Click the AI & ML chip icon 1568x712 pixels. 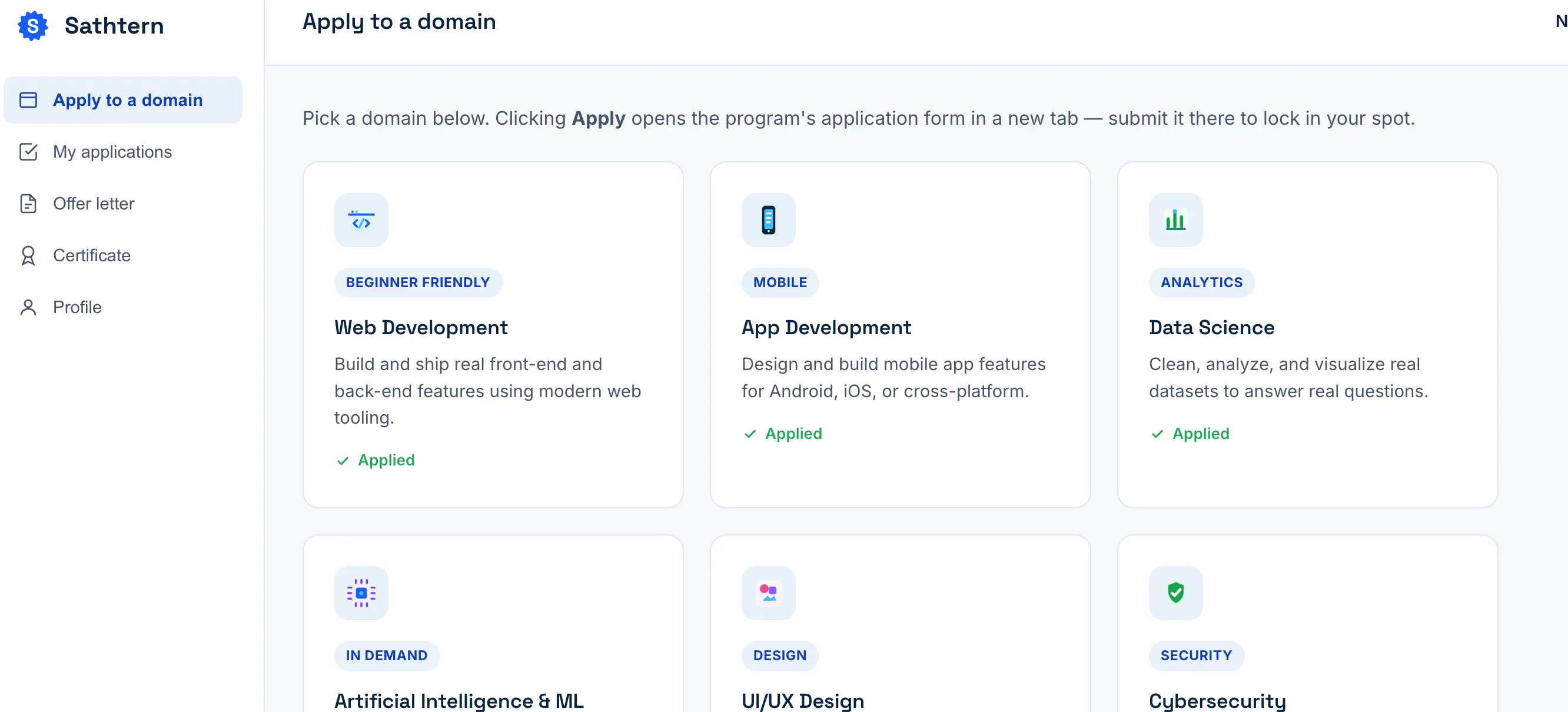click(361, 593)
